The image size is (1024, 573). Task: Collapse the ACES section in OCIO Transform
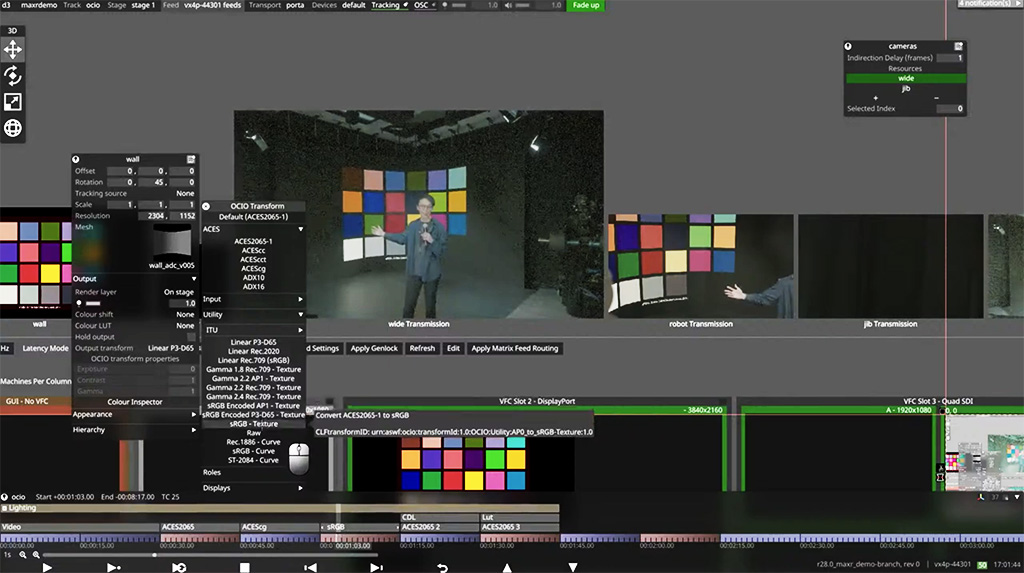(x=300, y=229)
